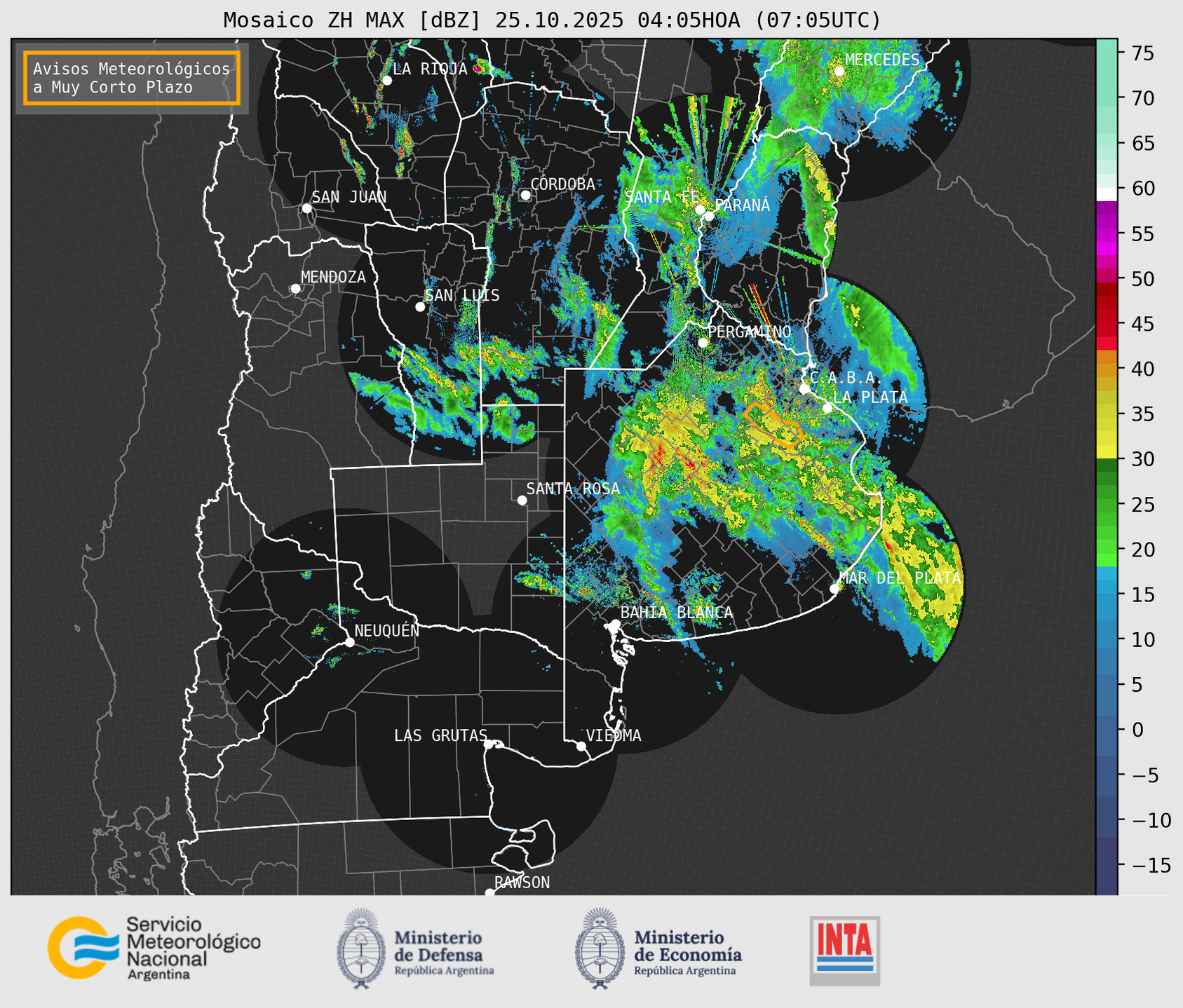Click the Servicio Meteorológico Nacional logo

pos(154,948)
